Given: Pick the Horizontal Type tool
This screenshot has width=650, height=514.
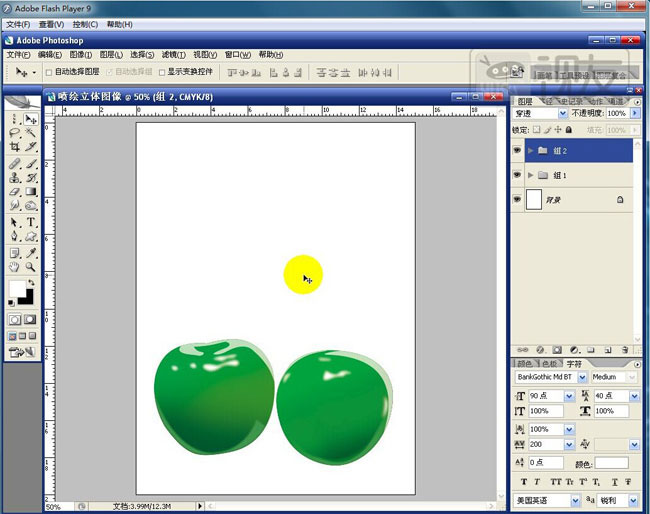Looking at the screenshot, I should point(31,222).
